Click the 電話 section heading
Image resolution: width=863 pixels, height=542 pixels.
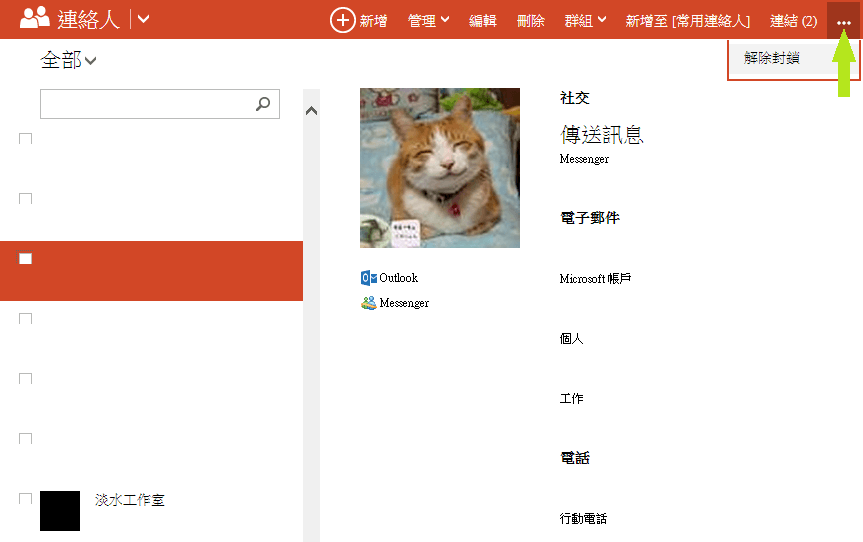click(575, 458)
